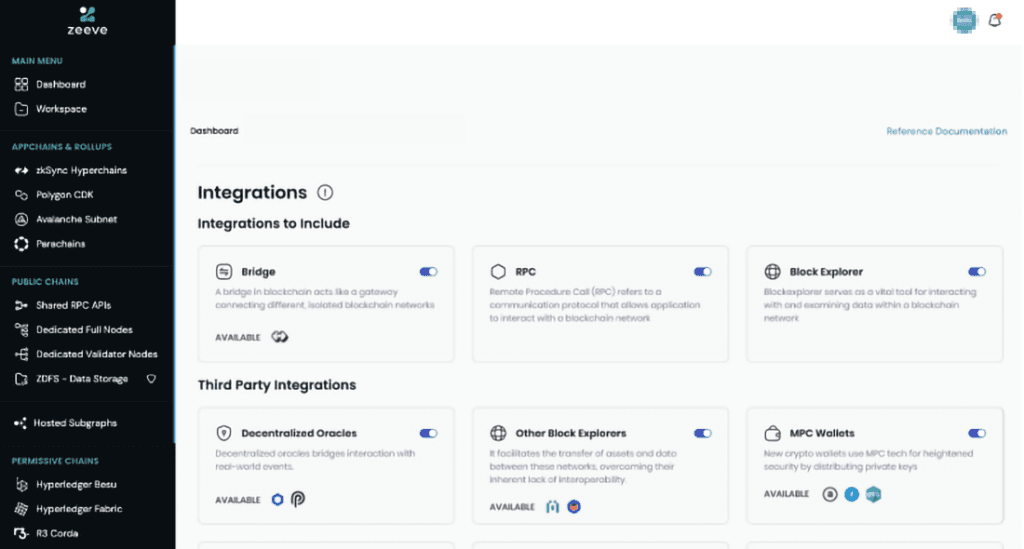This screenshot has height=549, width=1024.
Task: Click the Workspace folder icon
Action: 22,109
